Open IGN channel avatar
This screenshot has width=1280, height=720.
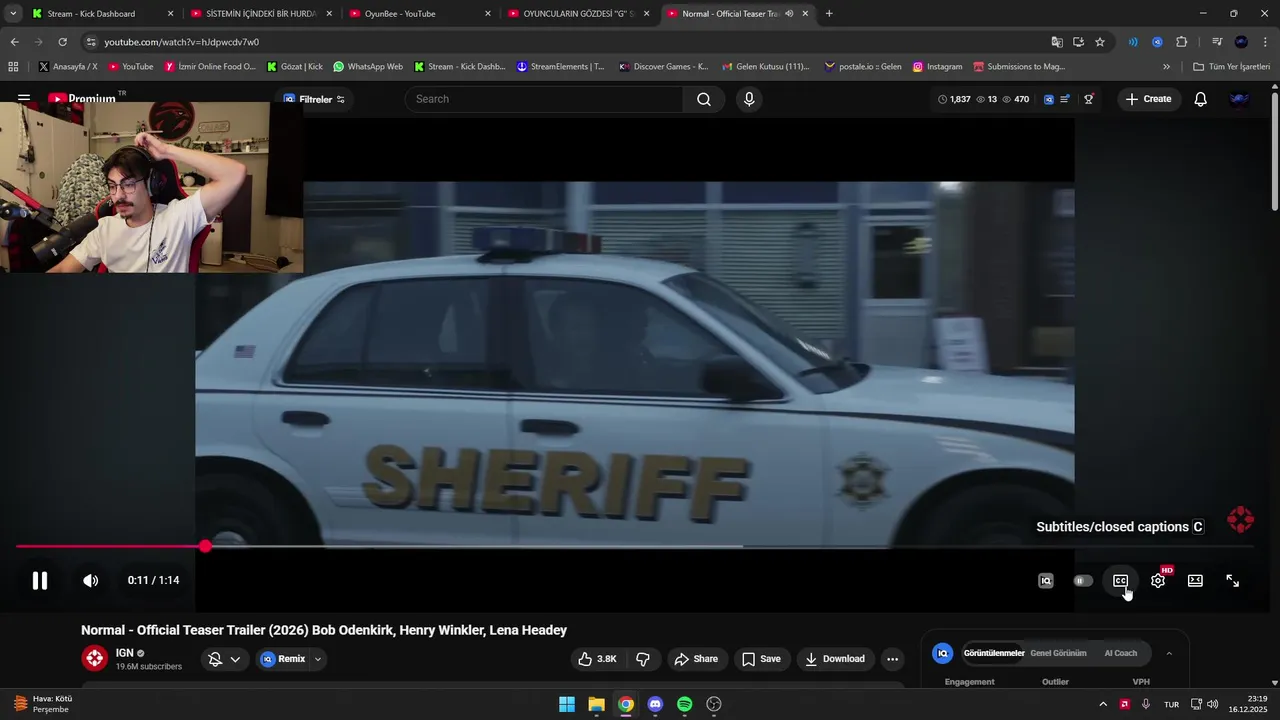[95, 658]
